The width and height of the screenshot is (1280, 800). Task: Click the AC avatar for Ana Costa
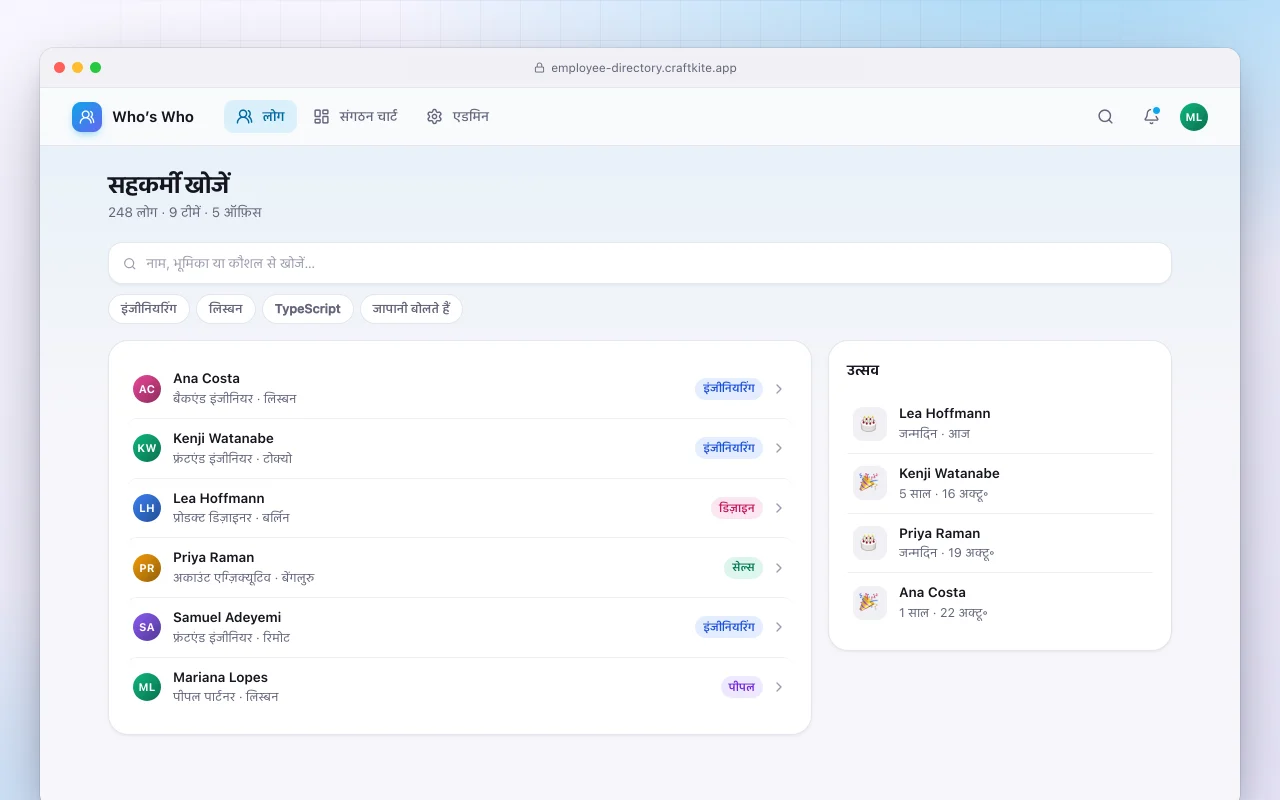[147, 389]
